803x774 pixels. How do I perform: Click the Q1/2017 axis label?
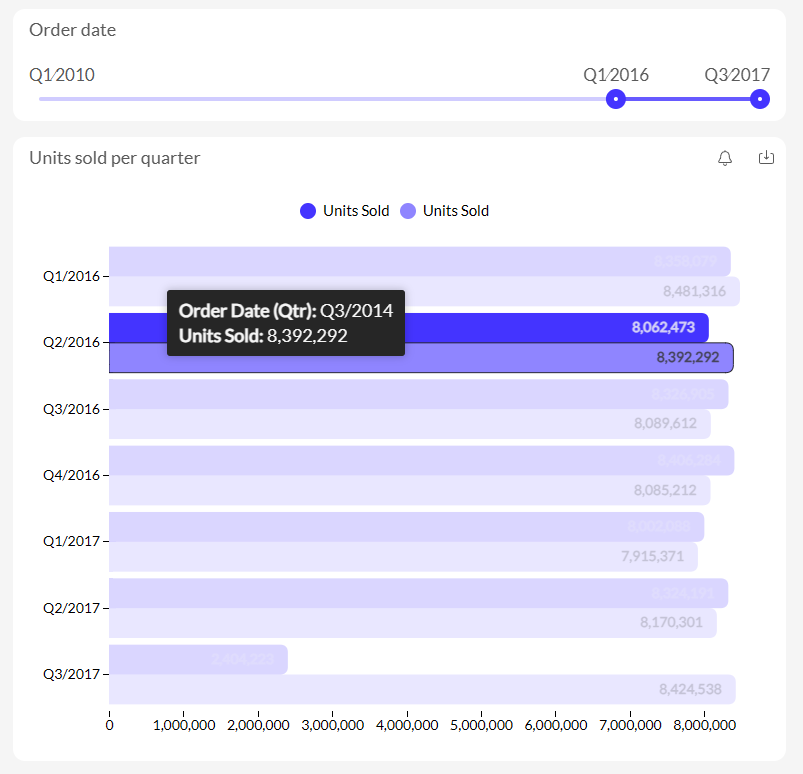pyautogui.click(x=71, y=541)
